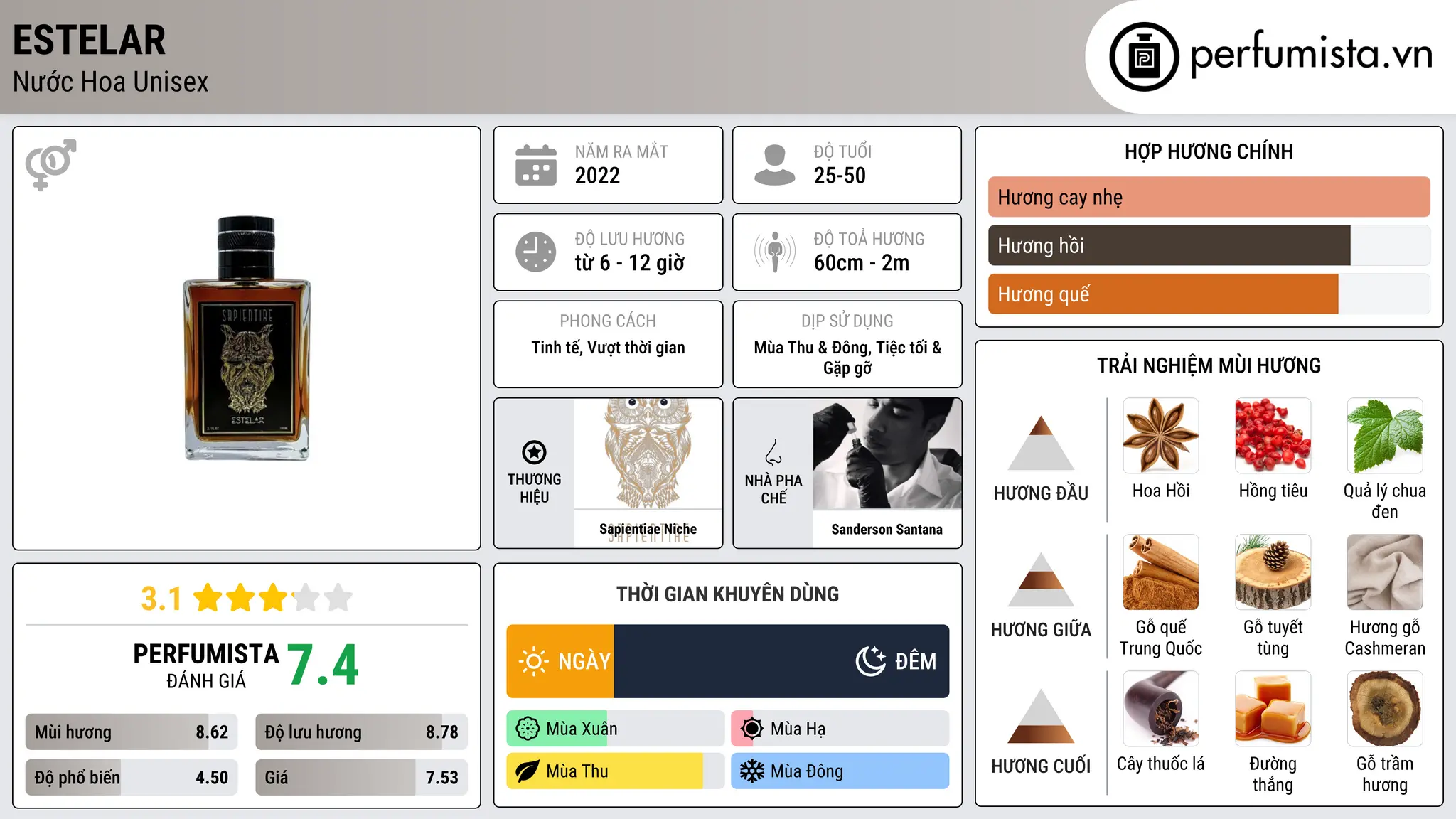Viewport: 1456px width, 819px height.
Task: Click the clock icon beside Độ lưu hương
Action: (536, 252)
